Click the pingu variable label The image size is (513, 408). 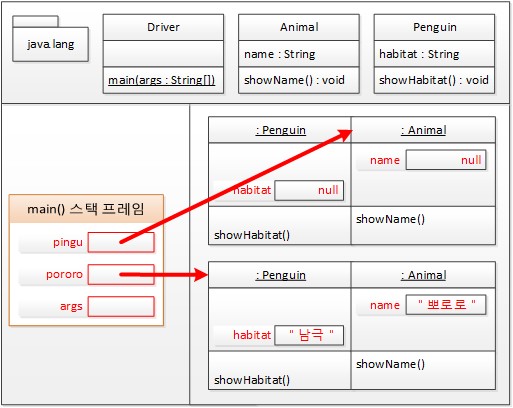point(68,242)
